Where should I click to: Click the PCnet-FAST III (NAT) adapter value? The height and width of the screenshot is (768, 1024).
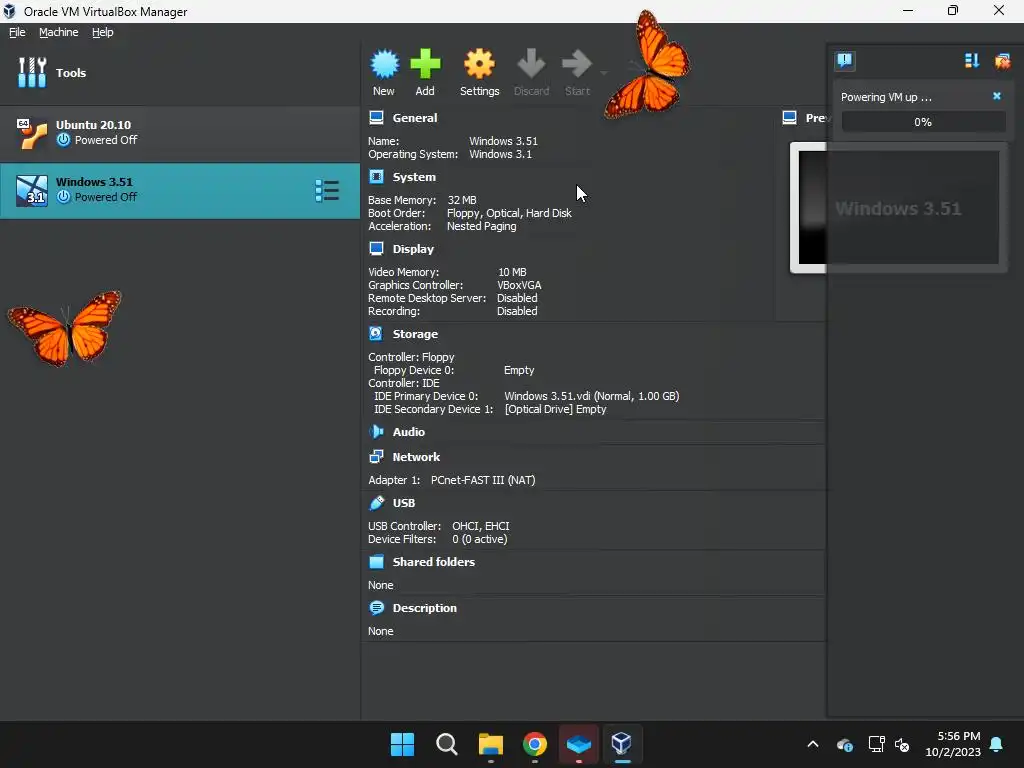point(483,480)
